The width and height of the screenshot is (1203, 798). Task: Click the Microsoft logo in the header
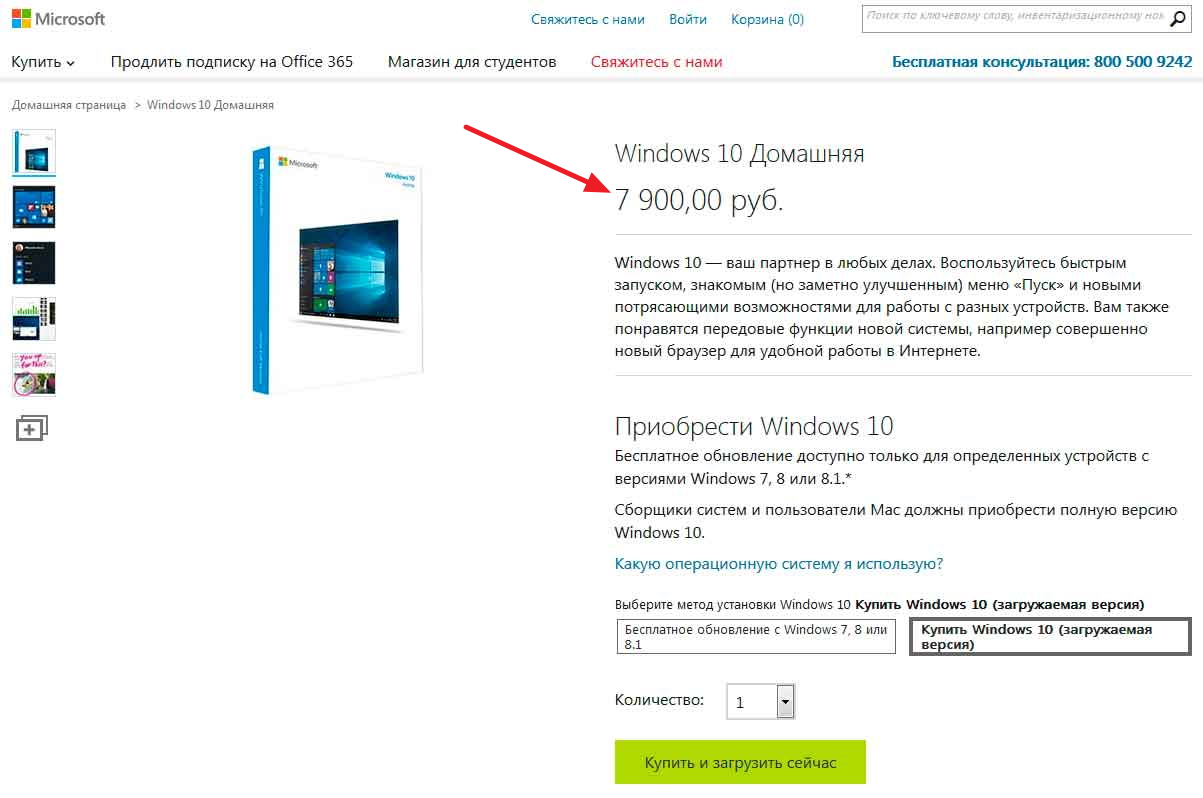[58, 19]
